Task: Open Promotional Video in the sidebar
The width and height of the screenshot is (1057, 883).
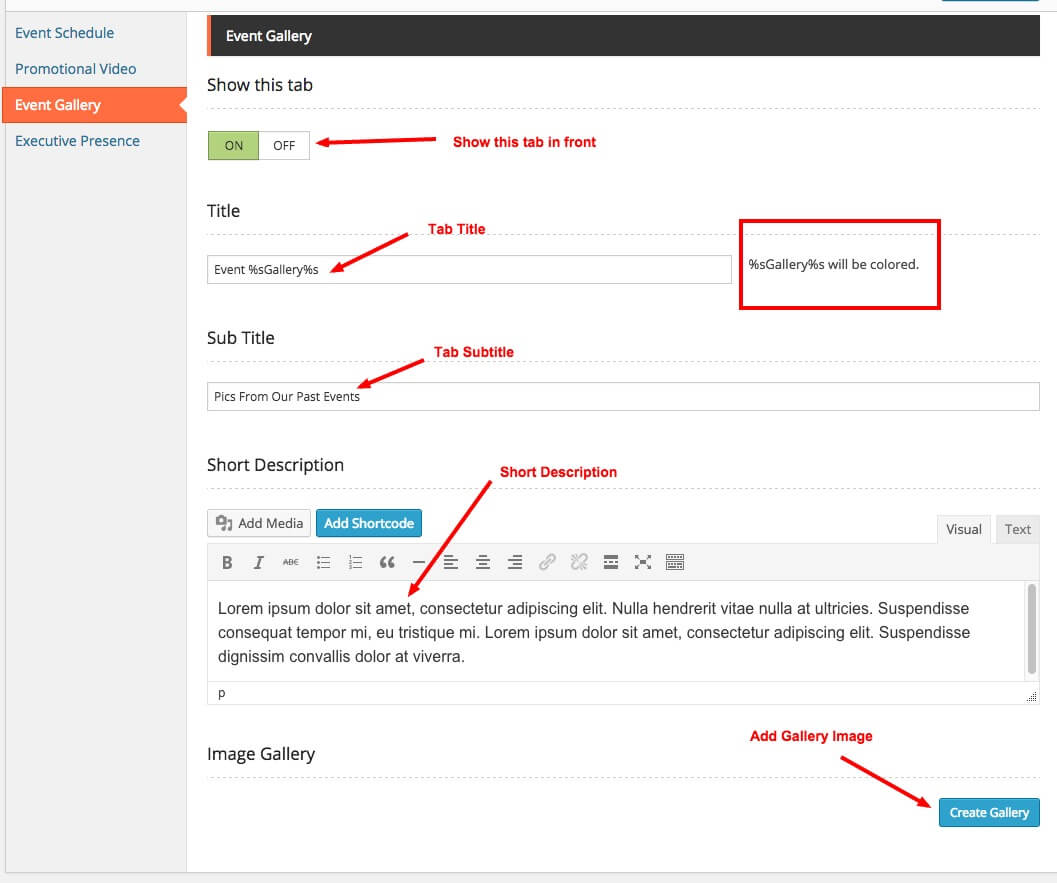Action: tap(76, 69)
